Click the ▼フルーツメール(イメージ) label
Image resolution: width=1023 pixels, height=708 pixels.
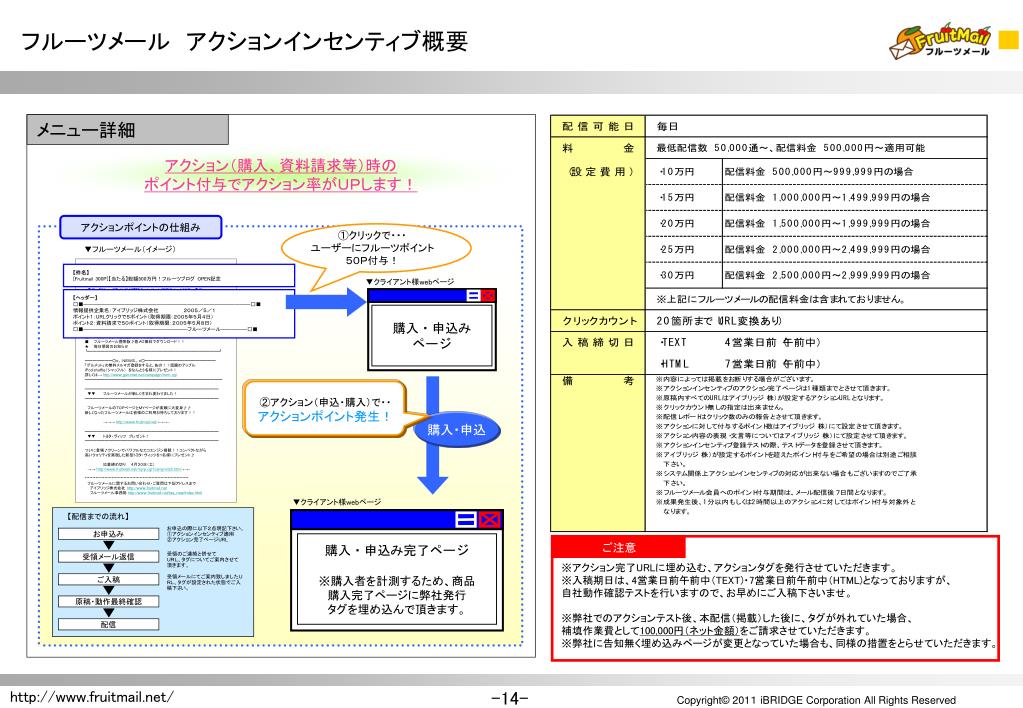130,249
